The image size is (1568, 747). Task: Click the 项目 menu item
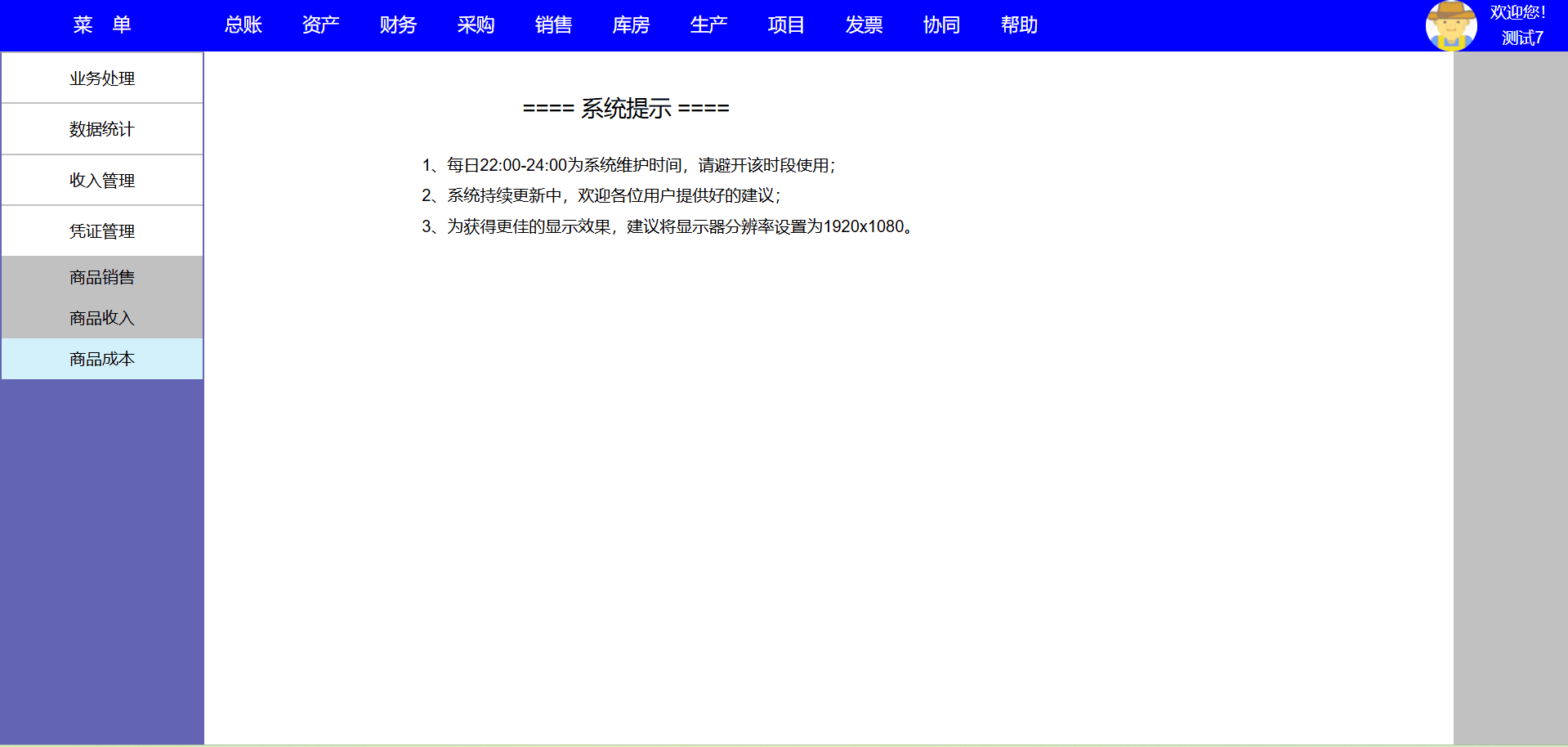[787, 25]
